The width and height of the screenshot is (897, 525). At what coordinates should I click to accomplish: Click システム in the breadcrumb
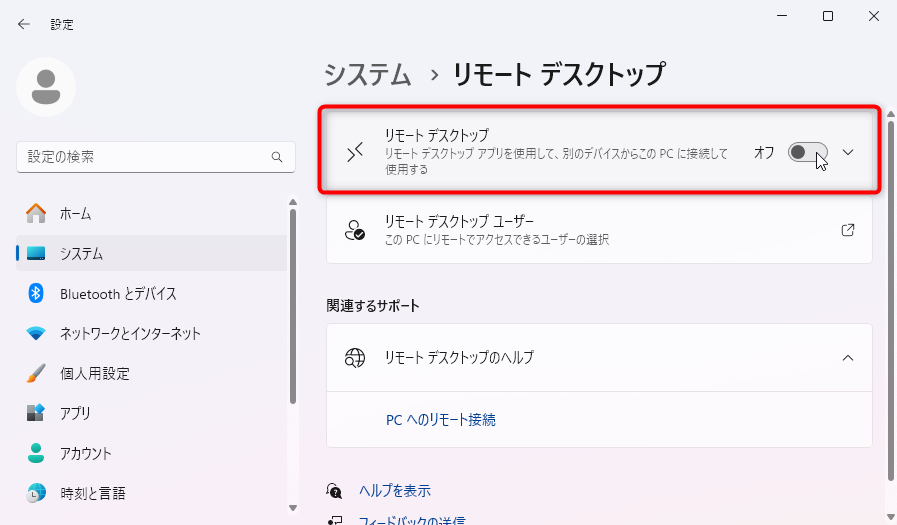368,75
